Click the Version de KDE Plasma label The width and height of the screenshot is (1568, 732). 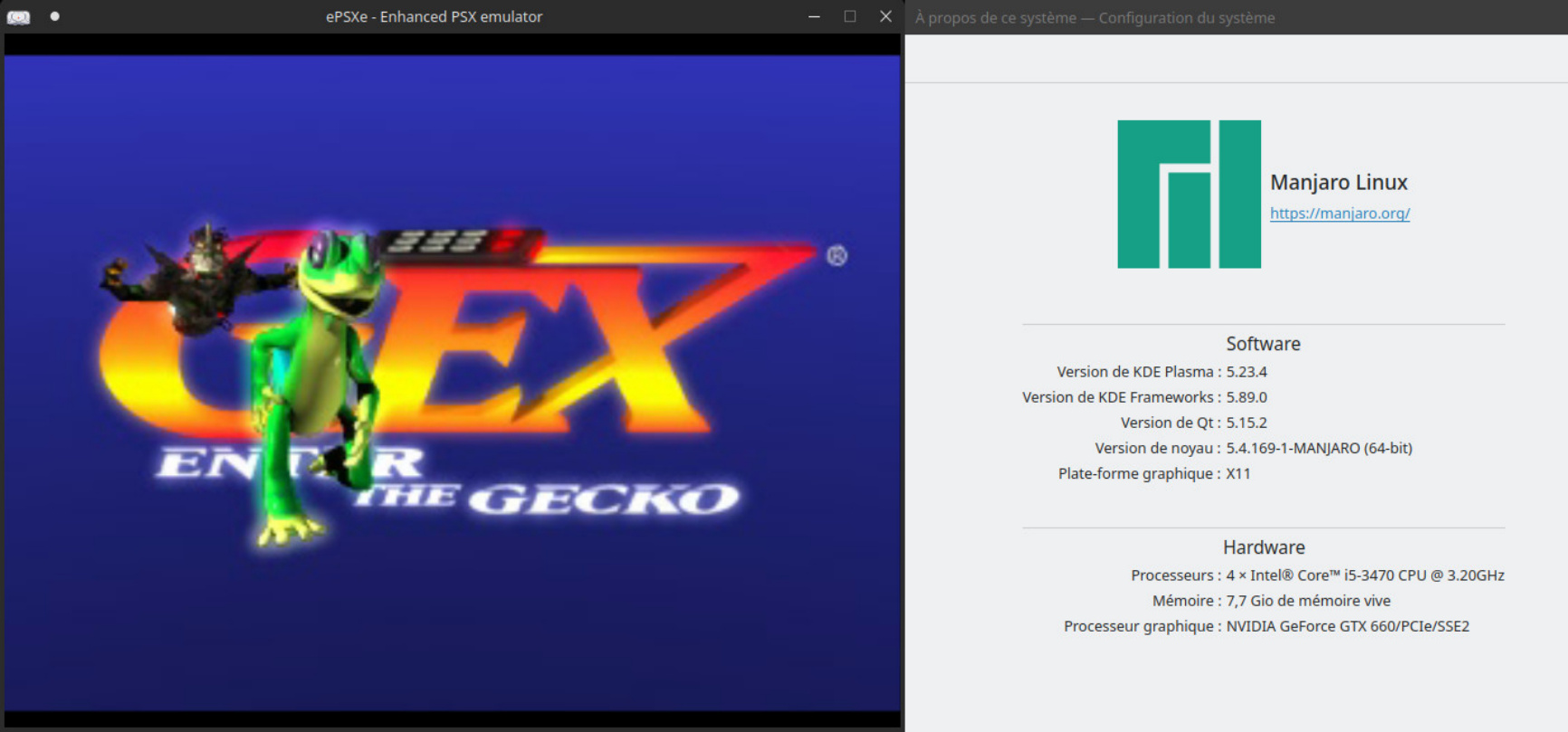1139,372
